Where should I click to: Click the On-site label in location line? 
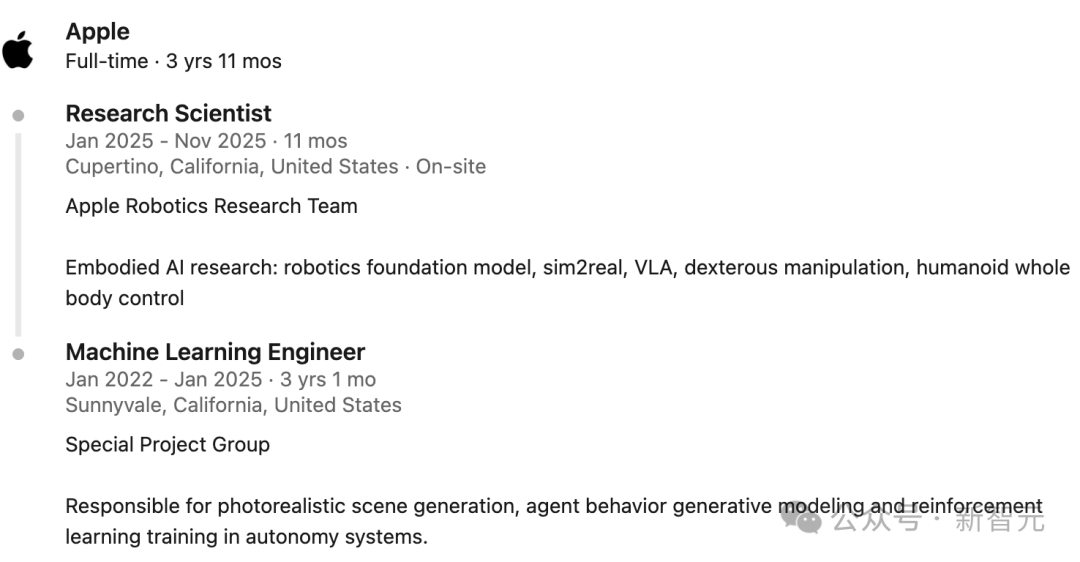pos(451,167)
